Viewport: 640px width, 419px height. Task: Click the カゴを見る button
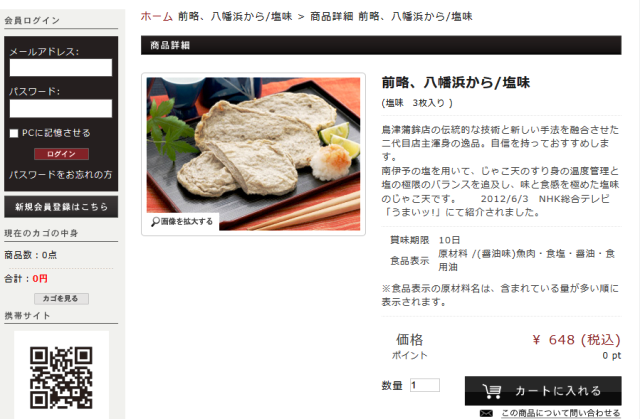click(x=61, y=299)
